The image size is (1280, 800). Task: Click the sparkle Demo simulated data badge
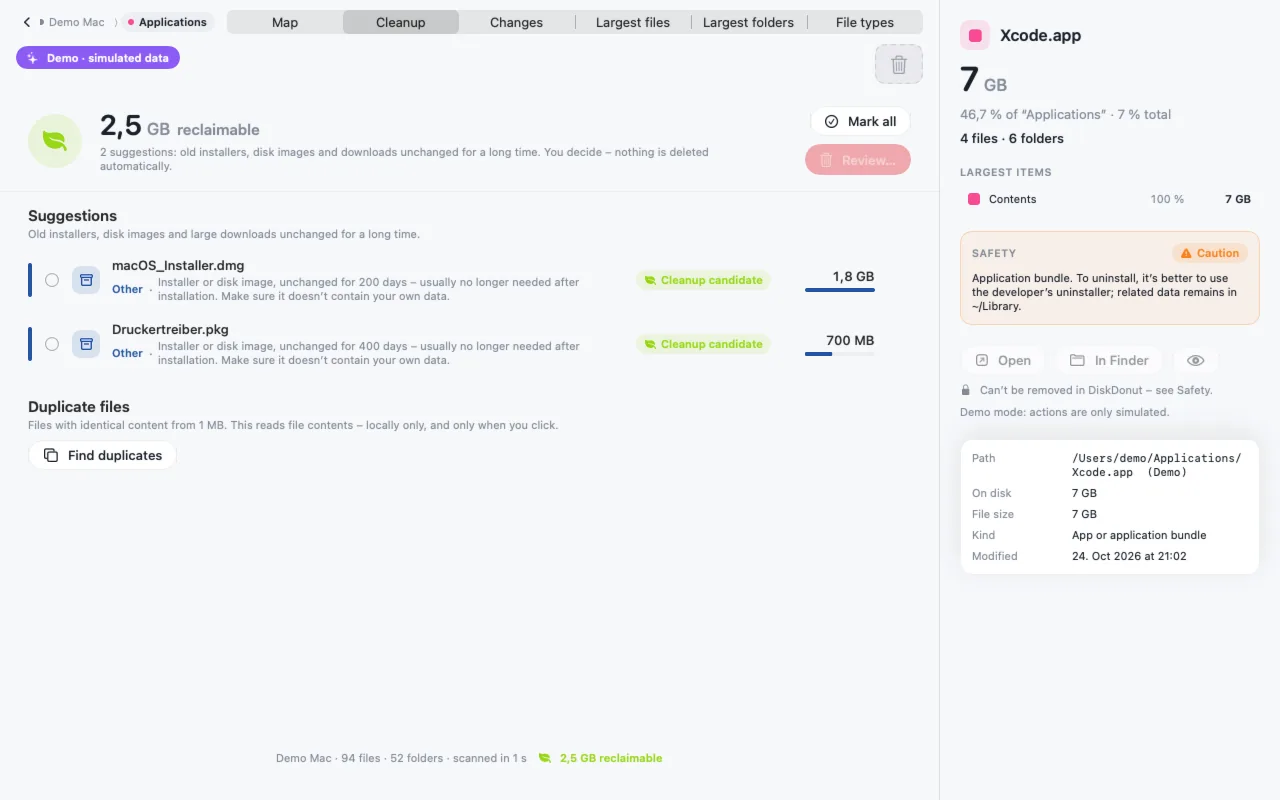(98, 58)
